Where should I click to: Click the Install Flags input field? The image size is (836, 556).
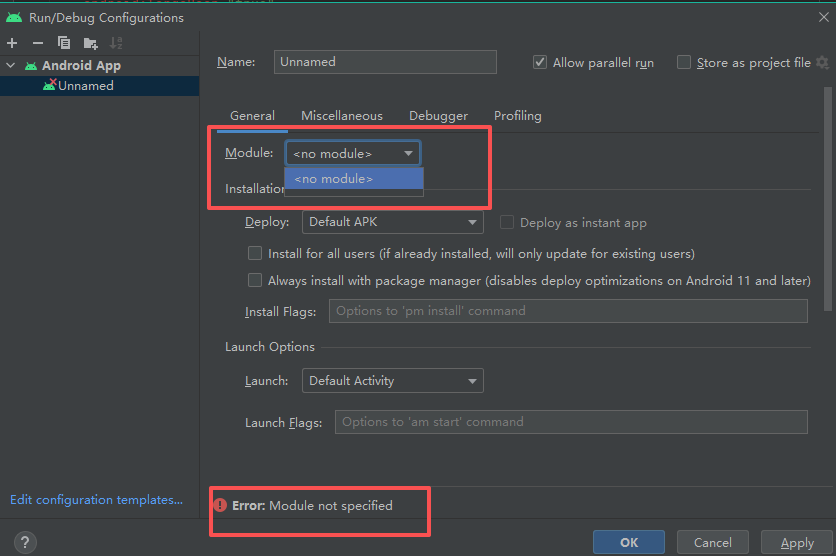click(x=567, y=311)
